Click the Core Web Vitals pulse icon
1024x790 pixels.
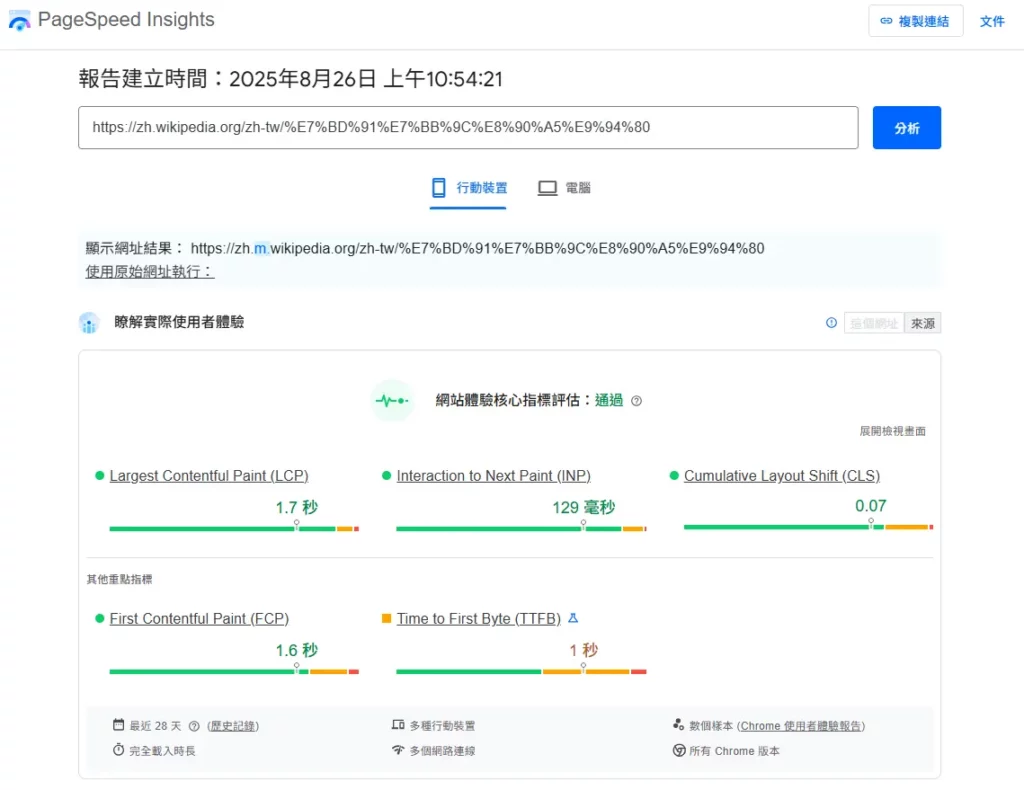[392, 400]
